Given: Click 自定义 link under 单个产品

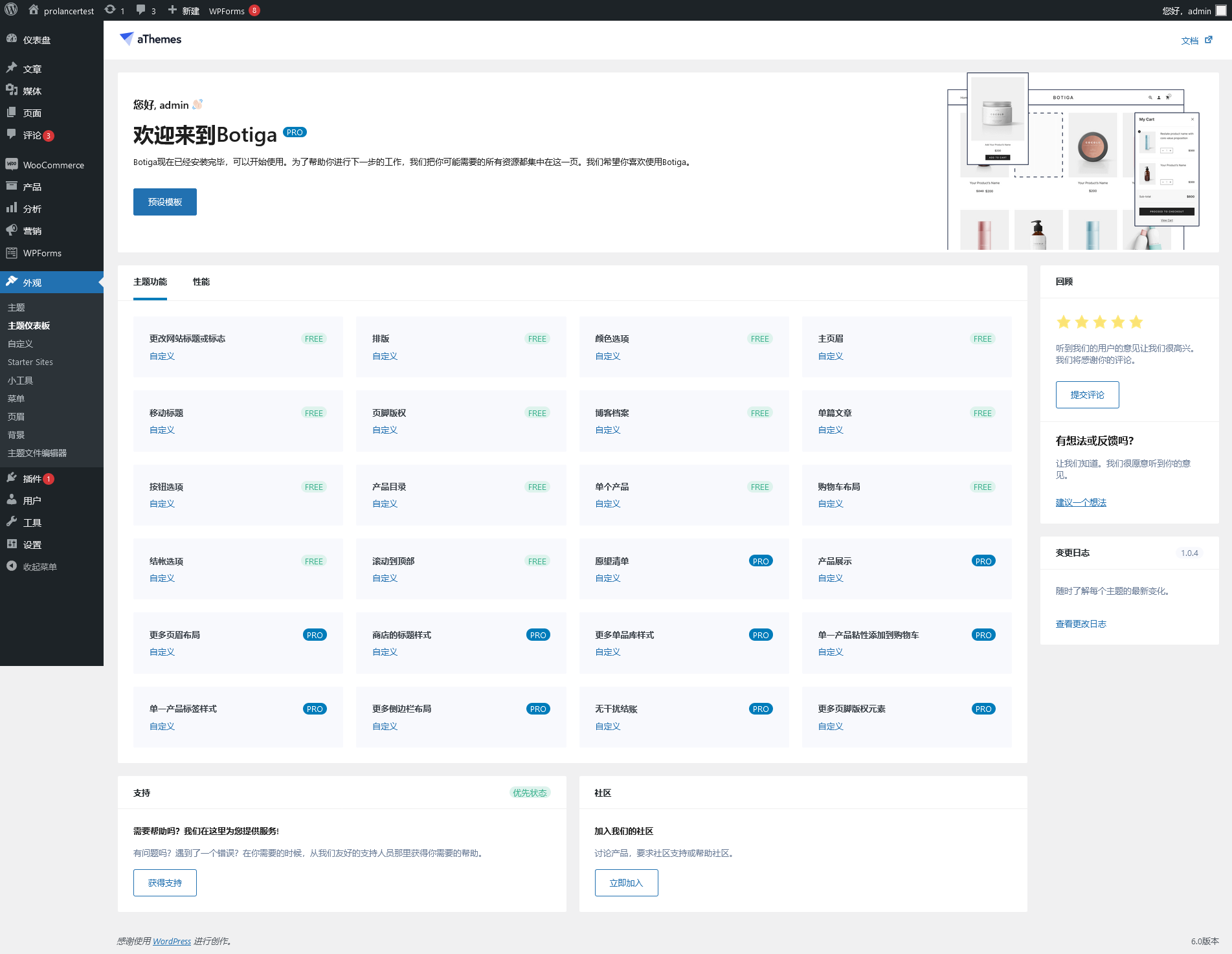Looking at the screenshot, I should pyautogui.click(x=607, y=504).
